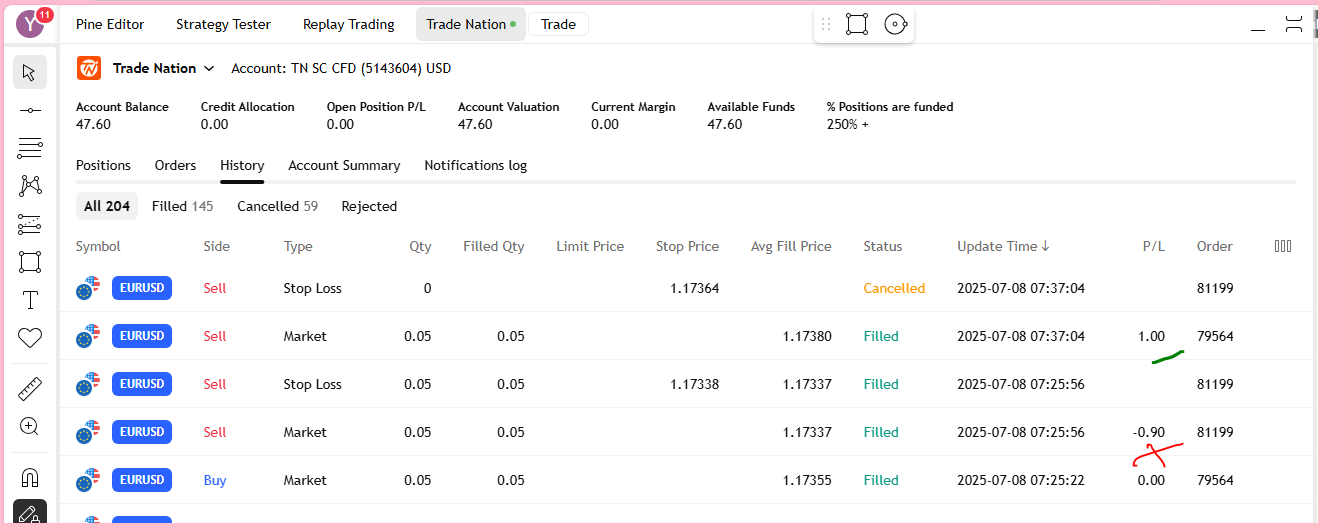Switch to the Account Summary tab
The height and width of the screenshot is (523, 1318).
coord(344,165)
